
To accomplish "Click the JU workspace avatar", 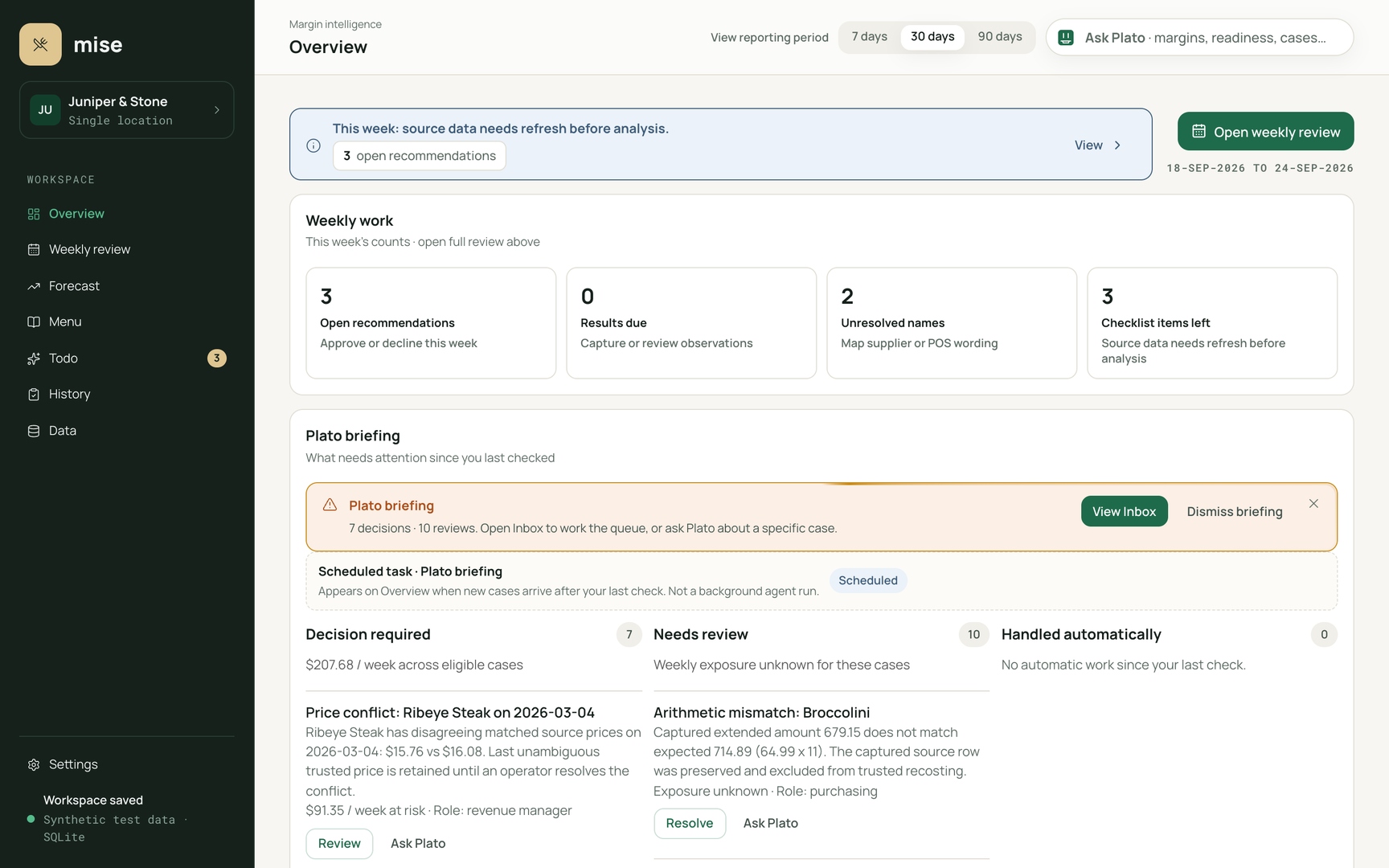I will [x=45, y=110].
